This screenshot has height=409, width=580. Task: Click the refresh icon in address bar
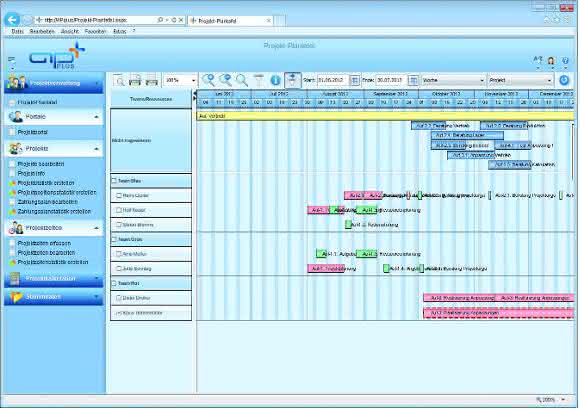tap(173, 20)
